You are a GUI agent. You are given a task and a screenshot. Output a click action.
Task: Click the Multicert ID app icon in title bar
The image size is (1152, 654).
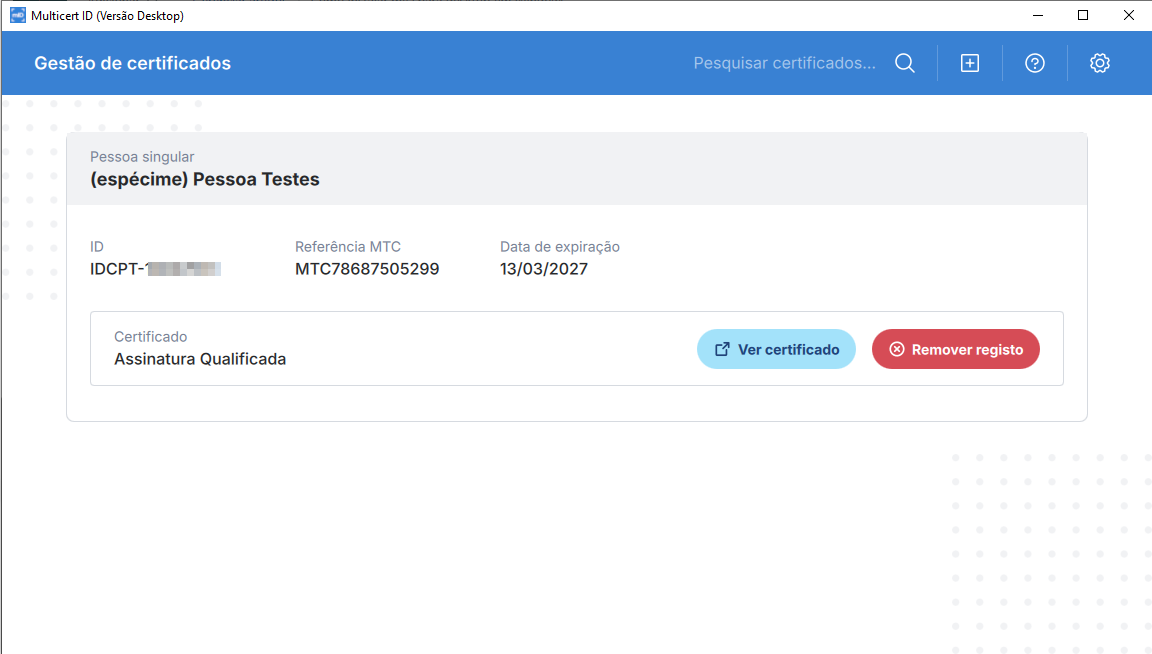[x=18, y=15]
